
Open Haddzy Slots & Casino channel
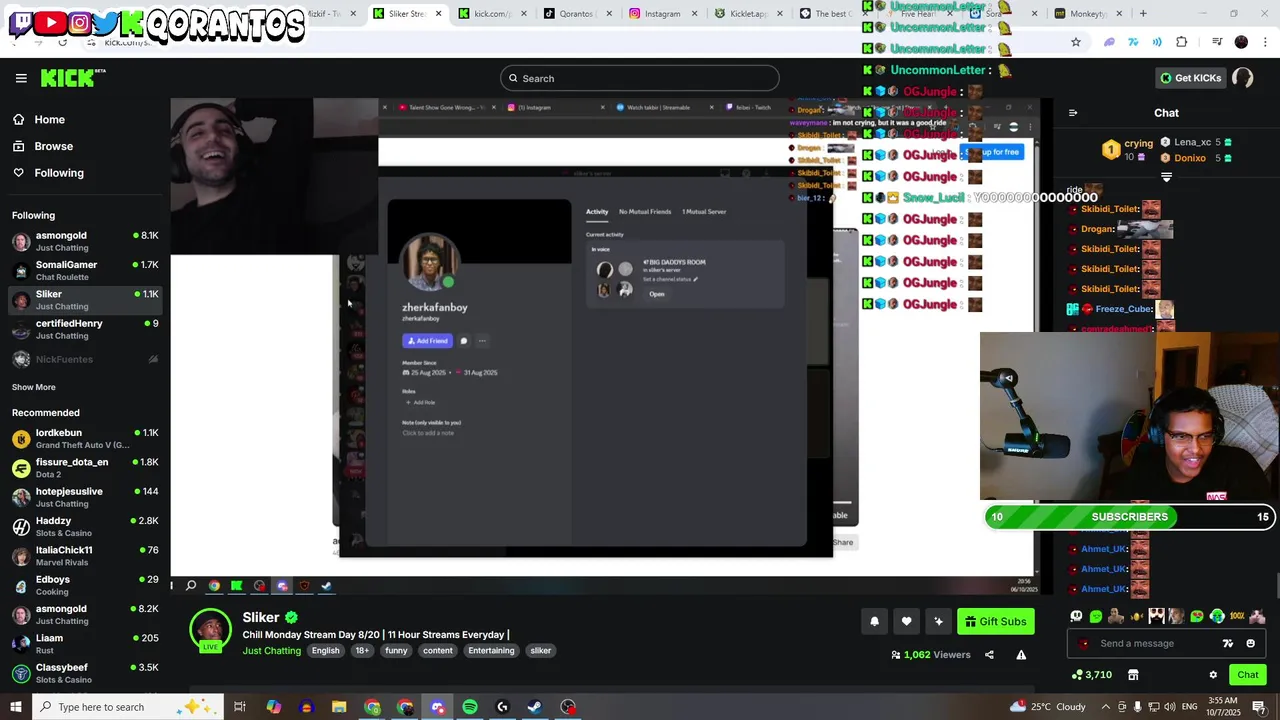coord(85,526)
